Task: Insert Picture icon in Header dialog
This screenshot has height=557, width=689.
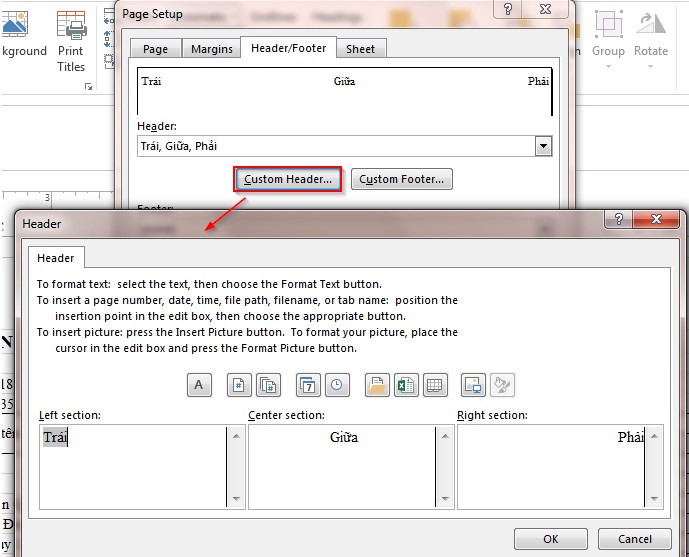Action: point(473,385)
